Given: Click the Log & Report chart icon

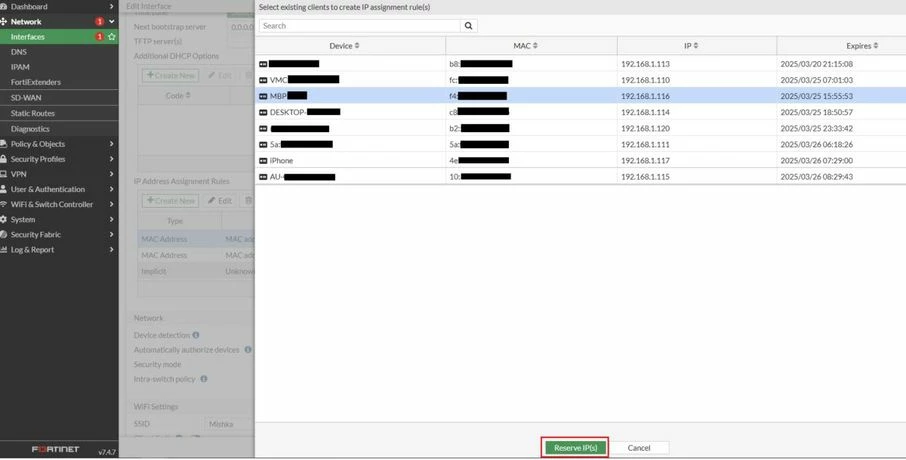Looking at the screenshot, I should pos(3,250).
